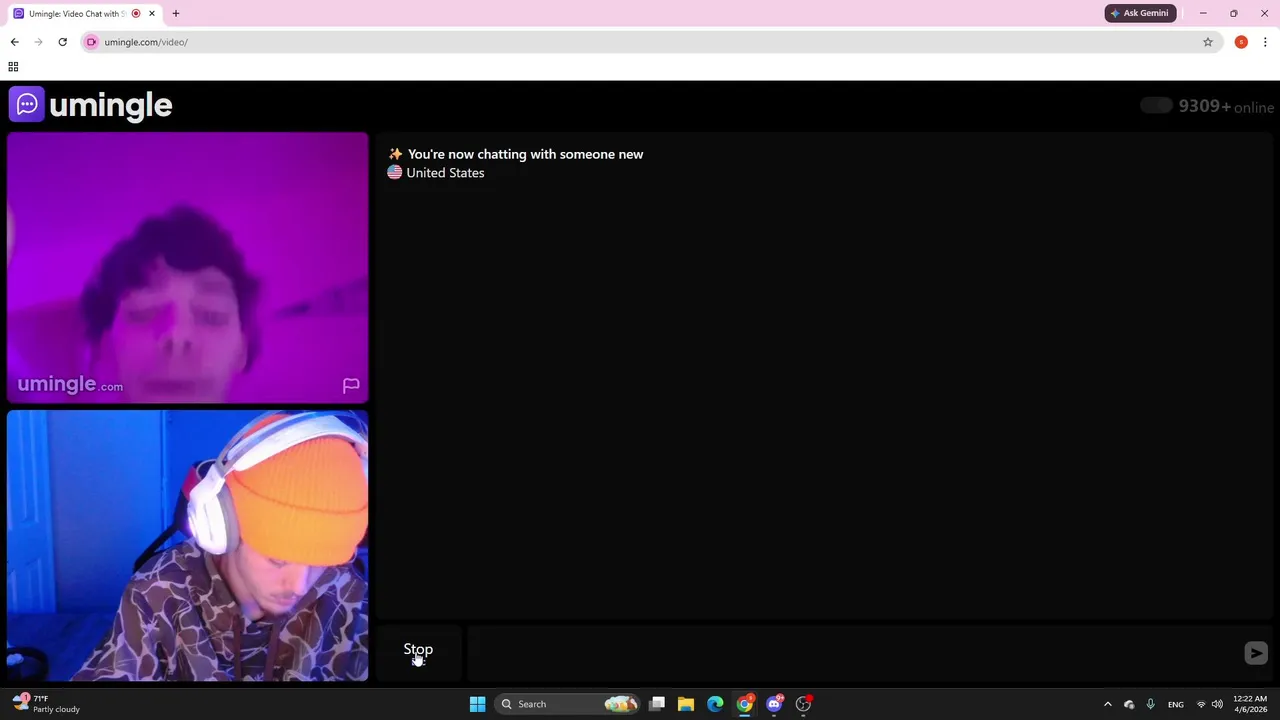The image size is (1280, 720).
Task: Click the microphone in-use tray icon
Action: [1151, 704]
